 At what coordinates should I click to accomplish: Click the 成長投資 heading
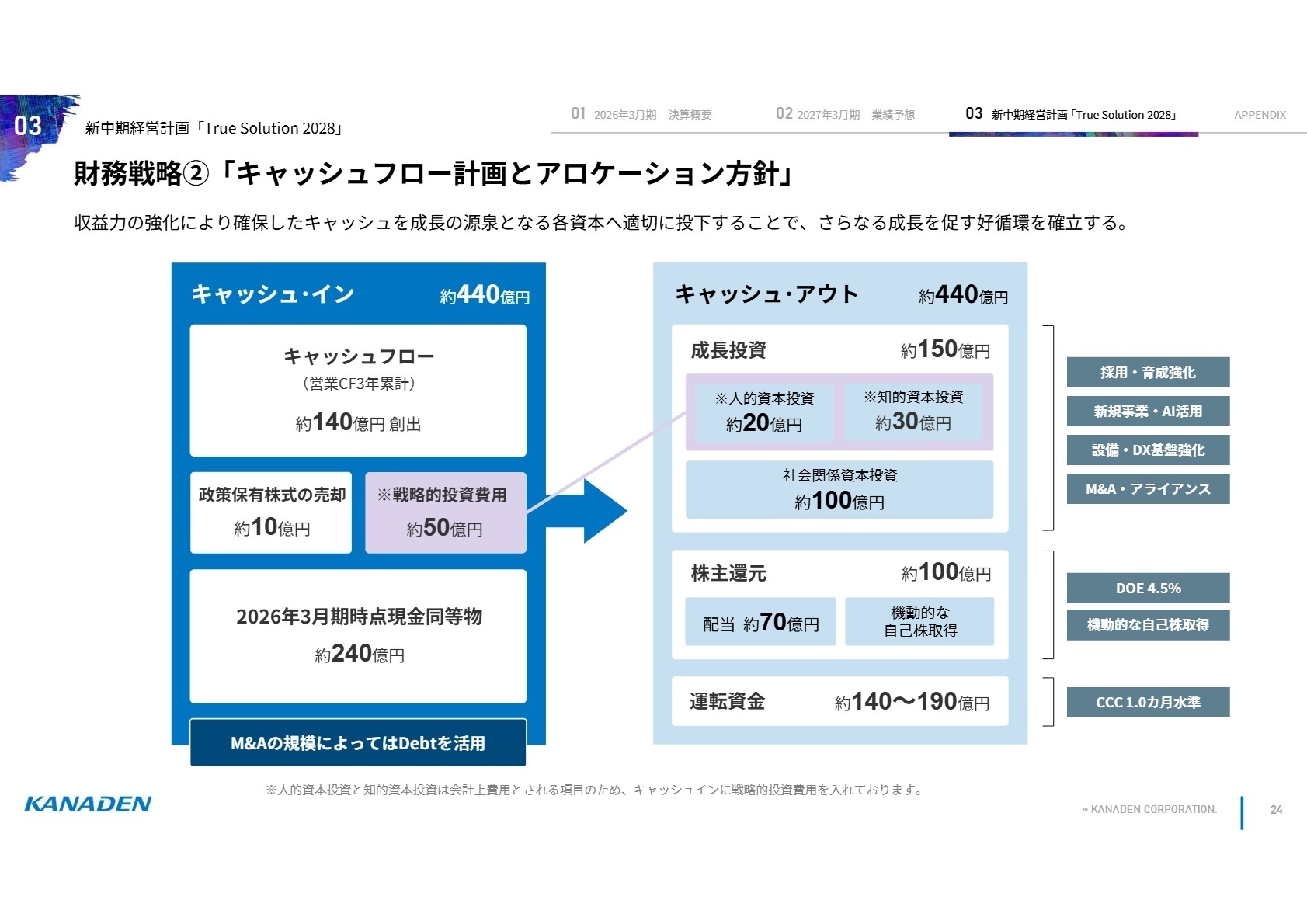click(728, 350)
